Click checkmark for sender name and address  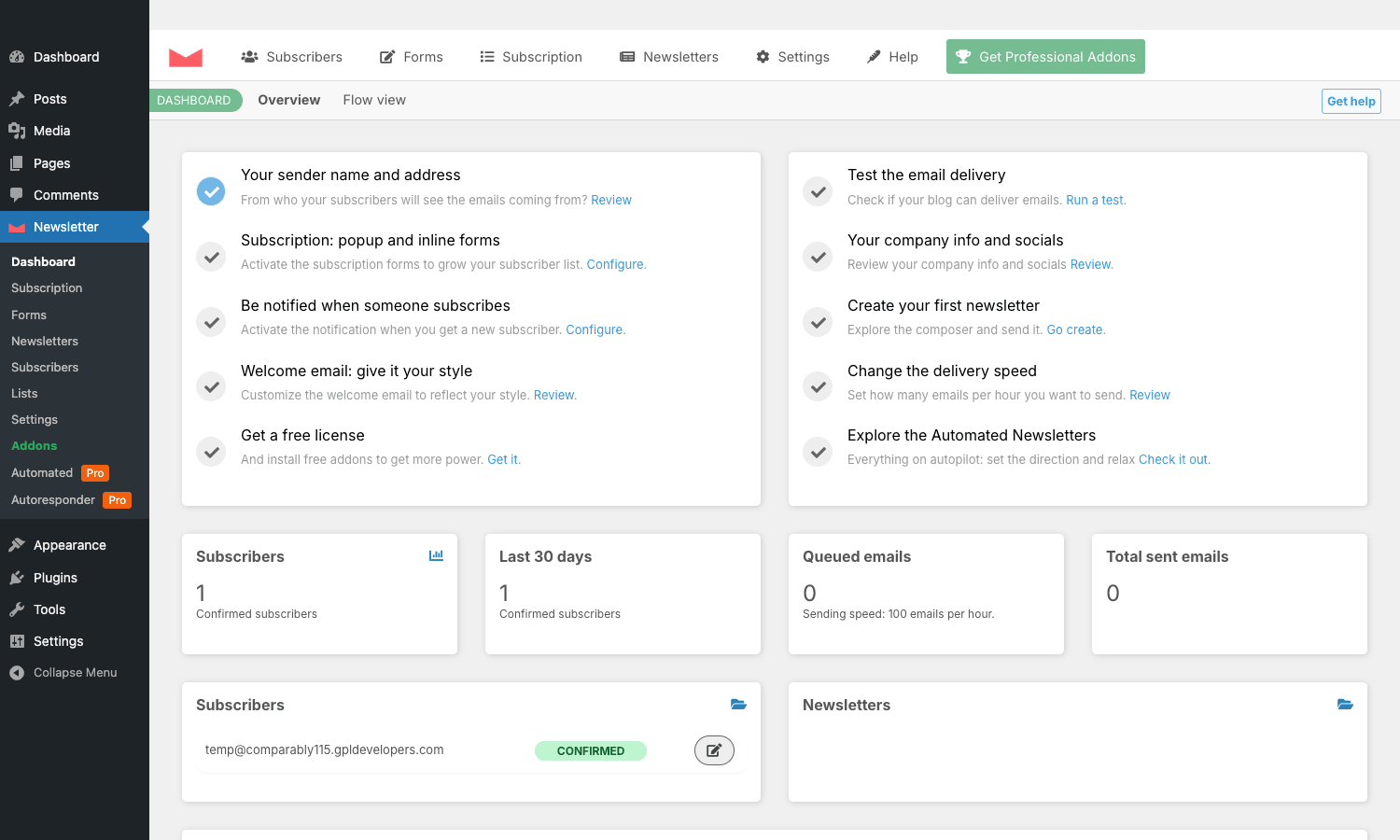click(211, 191)
